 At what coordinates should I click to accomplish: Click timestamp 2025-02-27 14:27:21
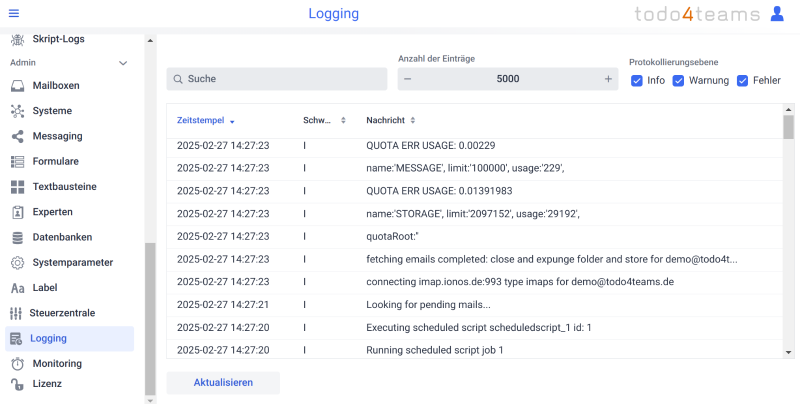click(x=223, y=305)
